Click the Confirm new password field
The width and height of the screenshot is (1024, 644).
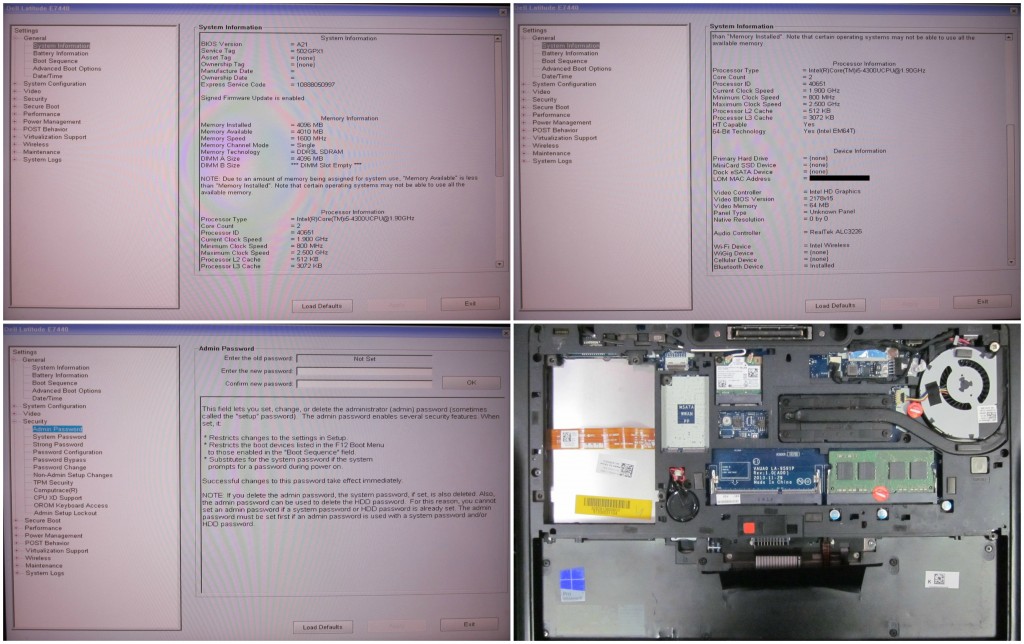tap(364, 384)
